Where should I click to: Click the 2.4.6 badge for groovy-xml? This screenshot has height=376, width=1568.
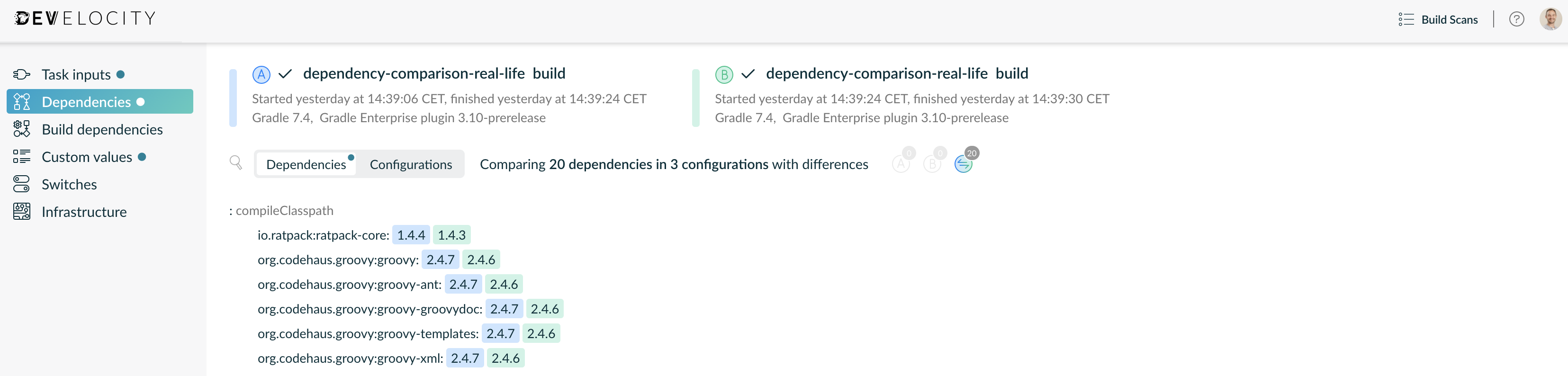tap(506, 358)
